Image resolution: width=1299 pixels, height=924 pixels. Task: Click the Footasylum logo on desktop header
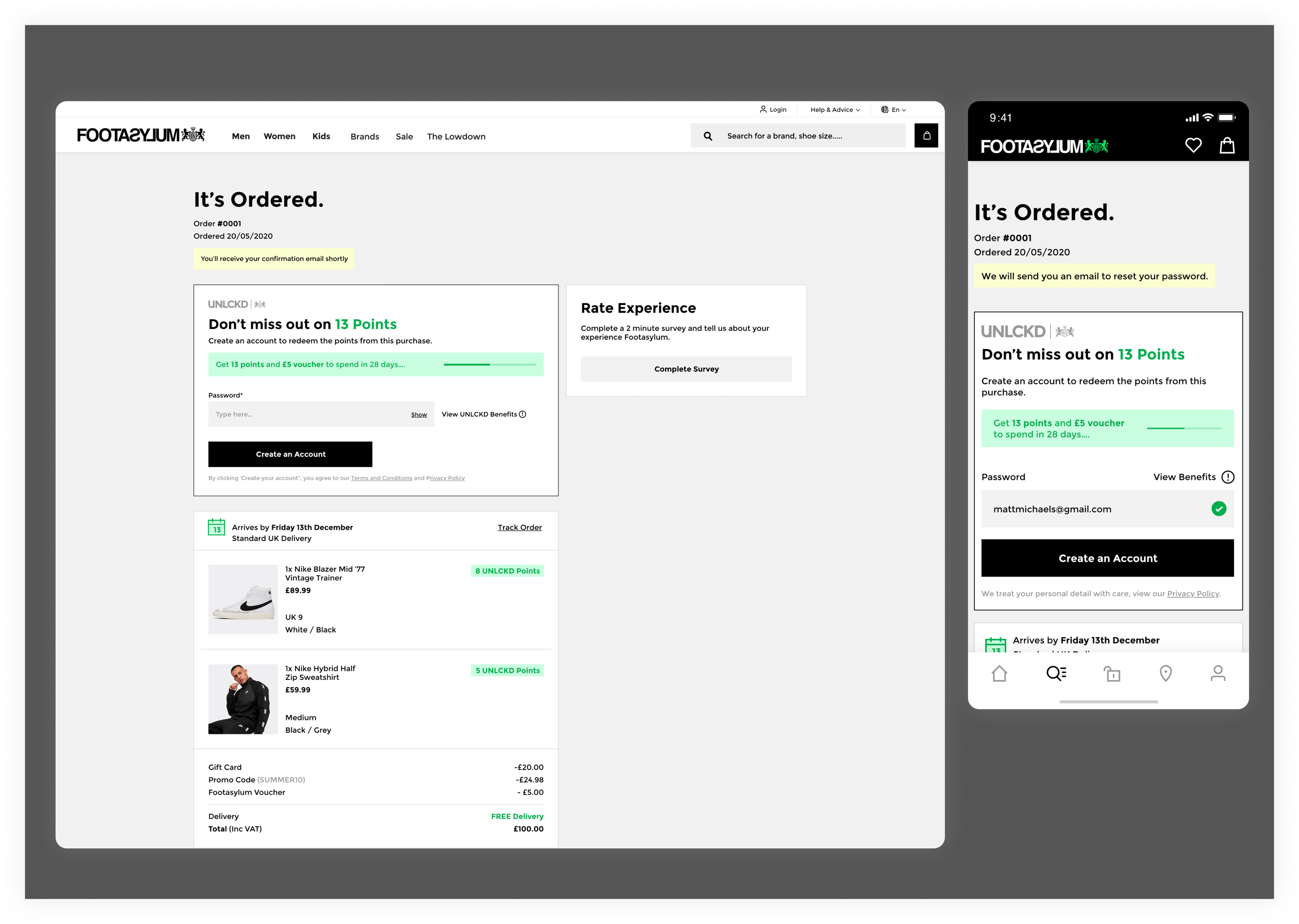coord(141,136)
